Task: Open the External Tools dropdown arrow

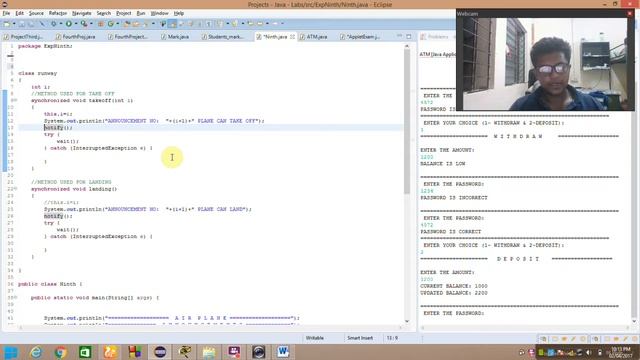Action: click(x=91, y=24)
